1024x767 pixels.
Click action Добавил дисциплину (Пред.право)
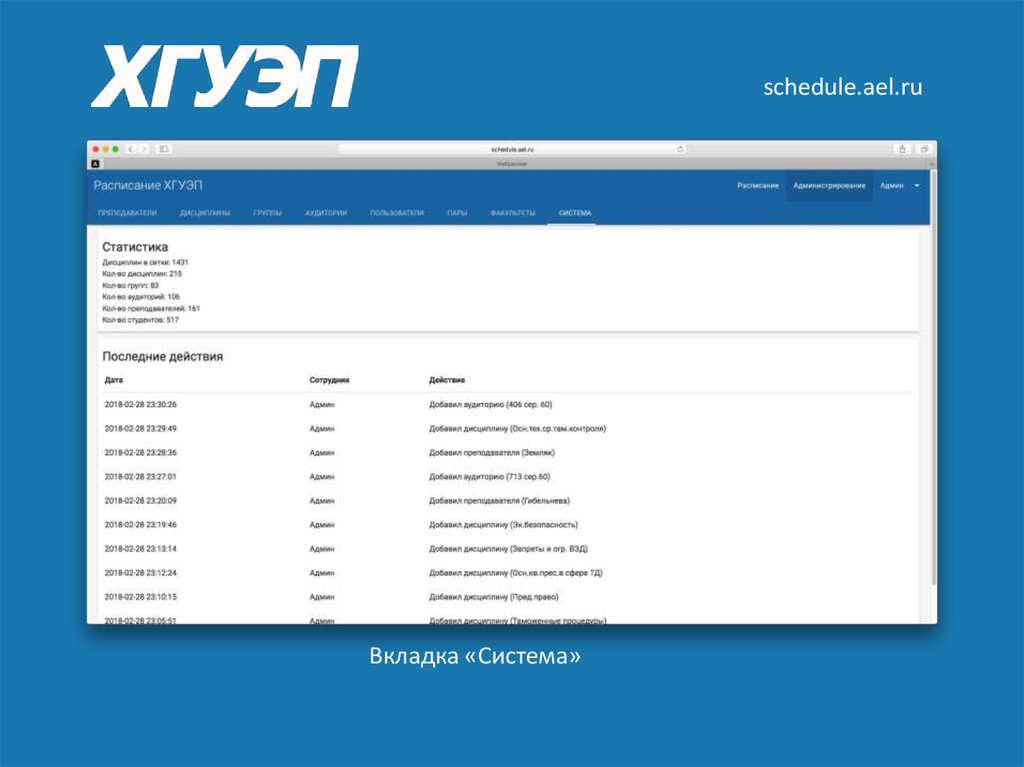[494, 596]
